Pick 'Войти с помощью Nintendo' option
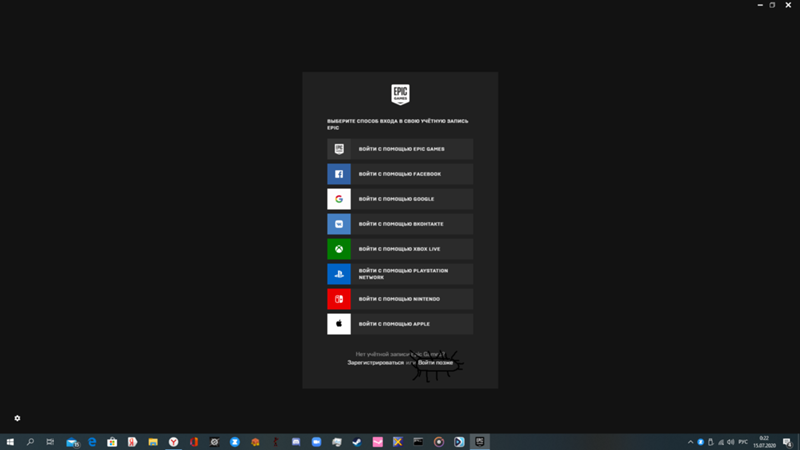This screenshot has width=800, height=450. click(401, 299)
